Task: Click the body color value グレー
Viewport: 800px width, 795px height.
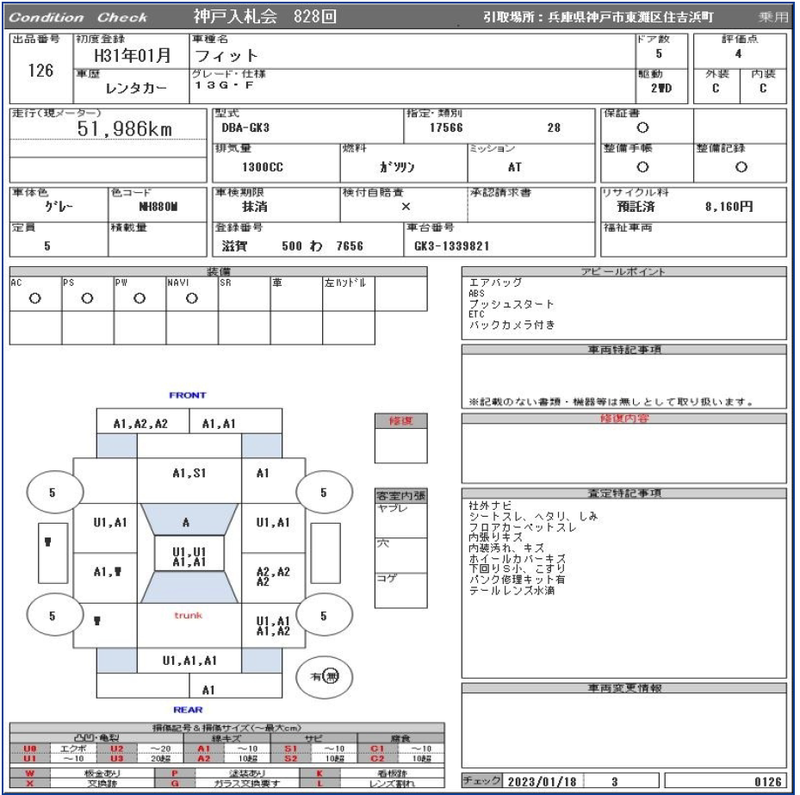Action: (x=59, y=207)
